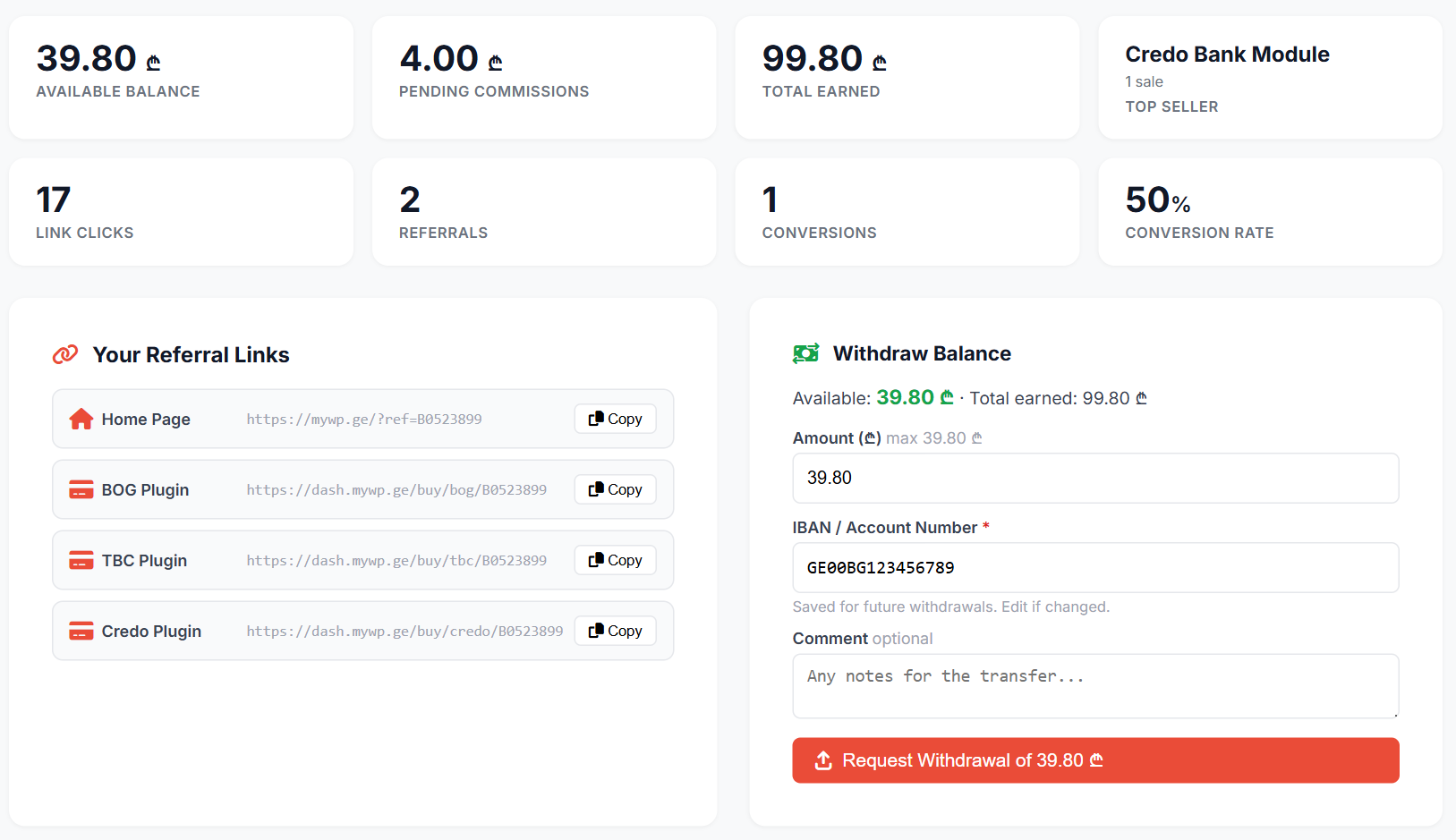Click the IBAN / Account Number field
1456x840 pixels.
[x=1094, y=567]
